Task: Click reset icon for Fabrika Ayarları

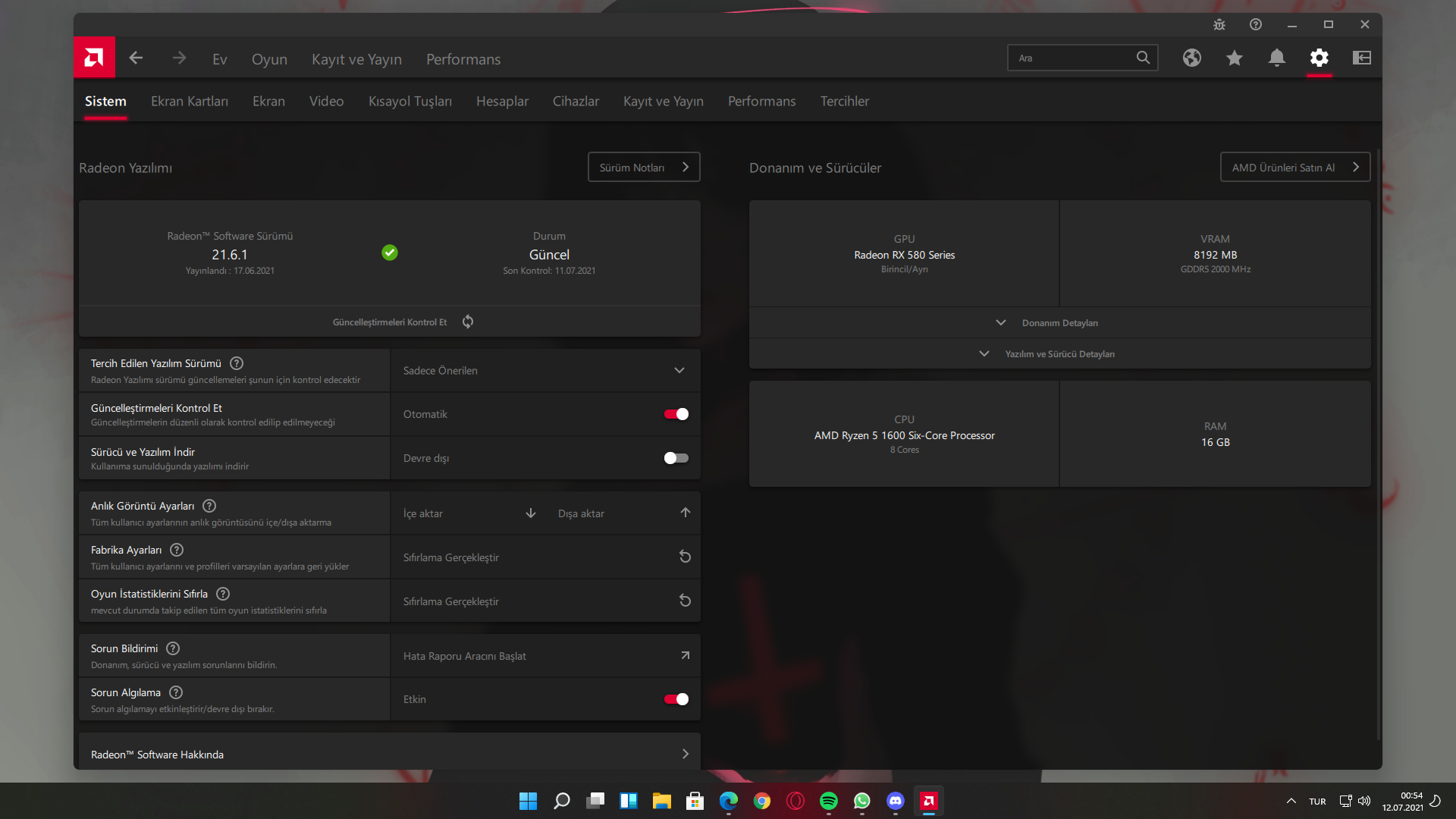Action: pyautogui.click(x=685, y=557)
